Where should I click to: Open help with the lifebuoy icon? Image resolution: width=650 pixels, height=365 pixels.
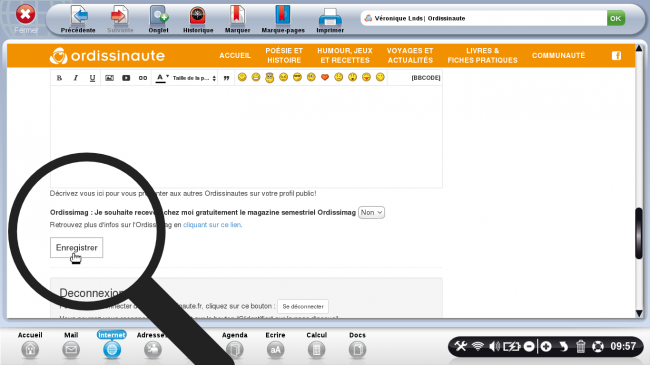point(598,346)
